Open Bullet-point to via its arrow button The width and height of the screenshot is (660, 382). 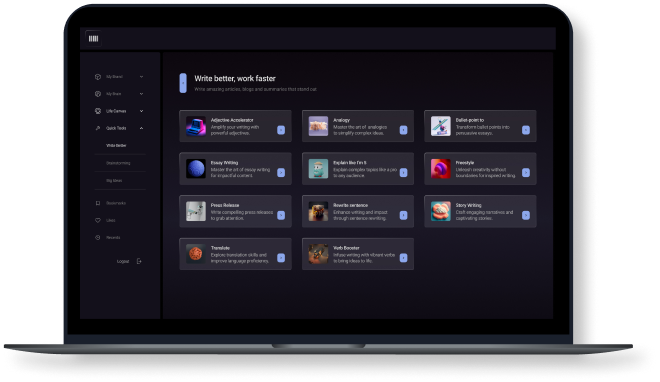click(526, 130)
